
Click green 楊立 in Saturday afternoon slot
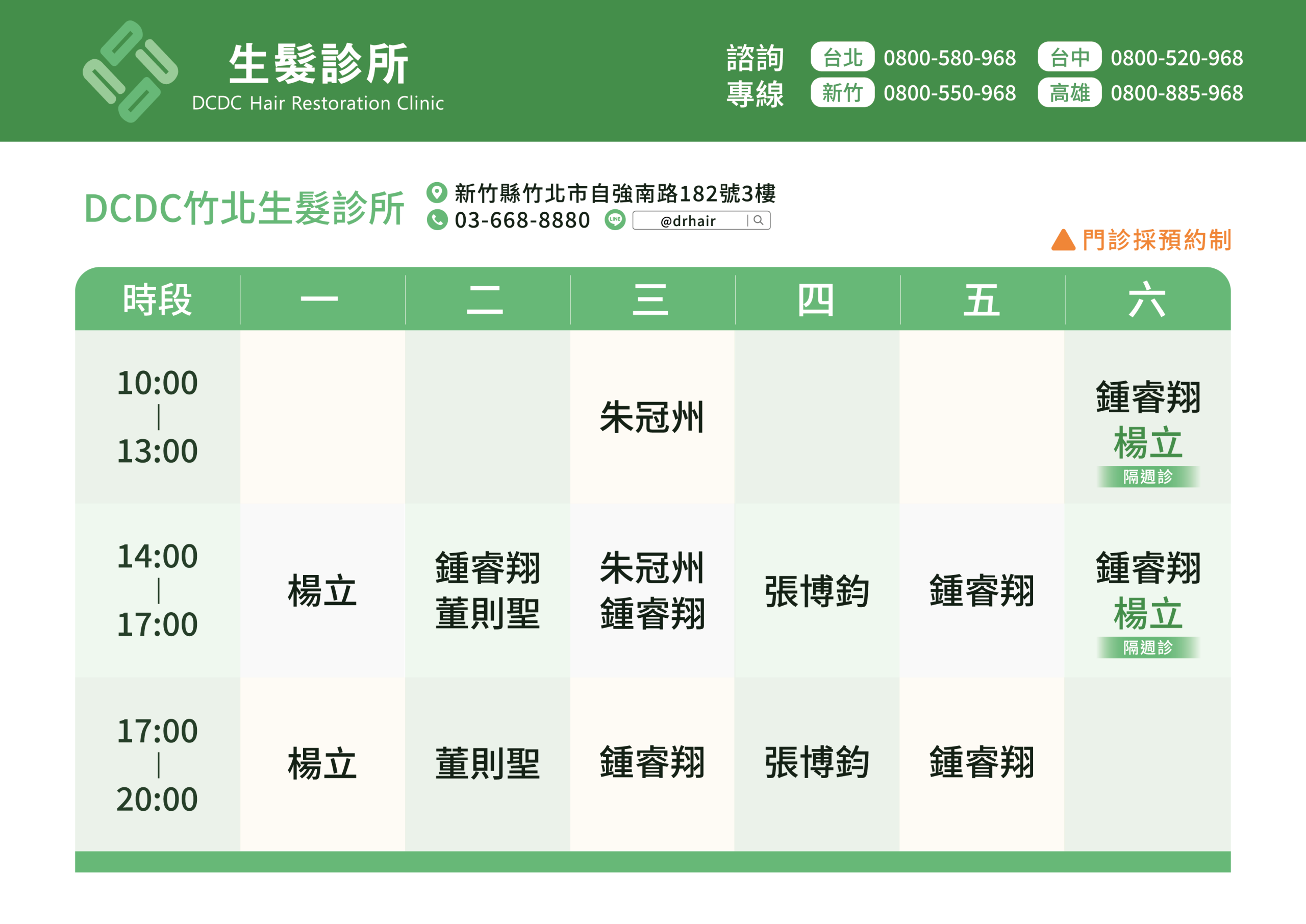click(x=1147, y=614)
